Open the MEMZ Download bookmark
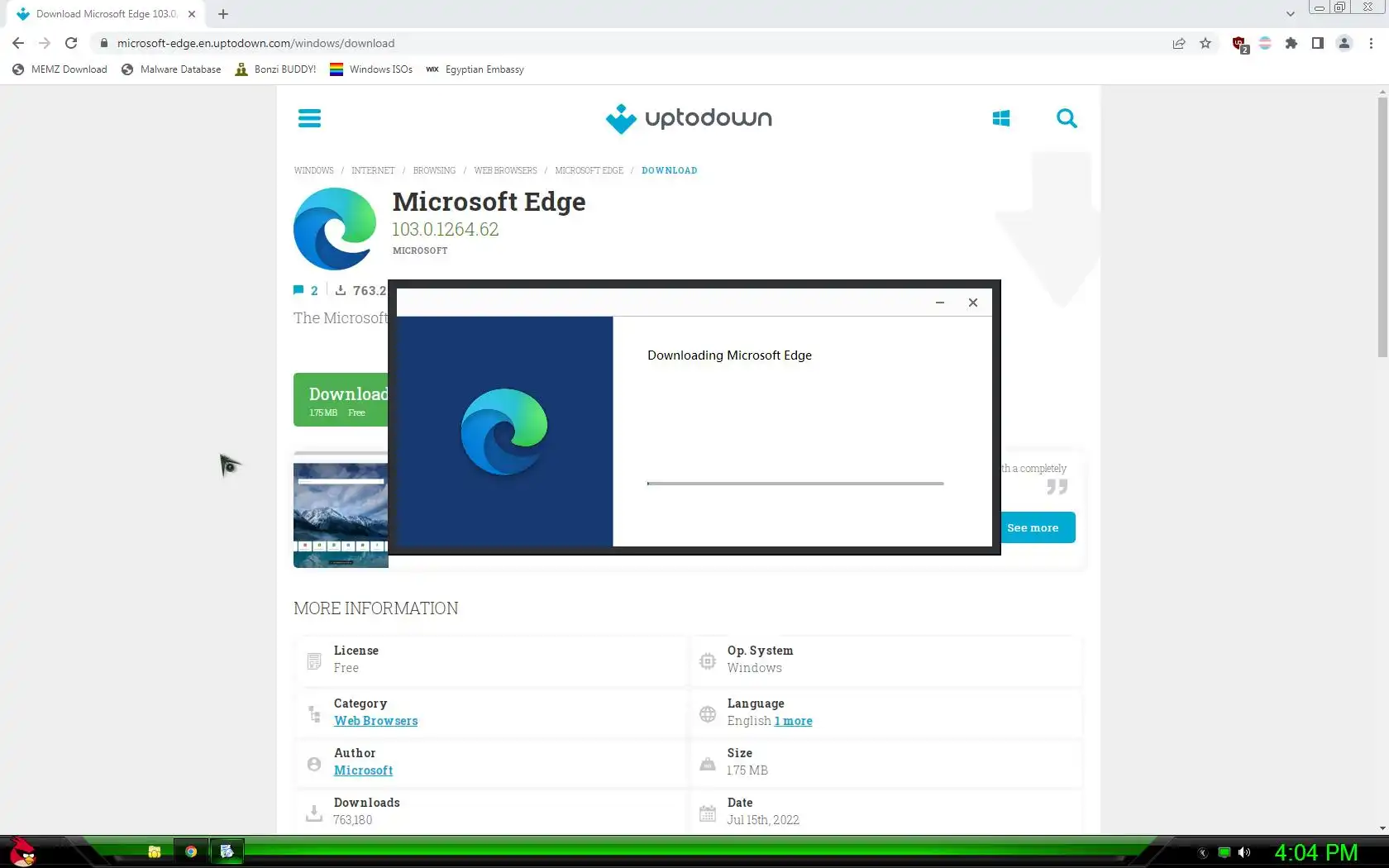The width and height of the screenshot is (1389, 868). (x=60, y=69)
